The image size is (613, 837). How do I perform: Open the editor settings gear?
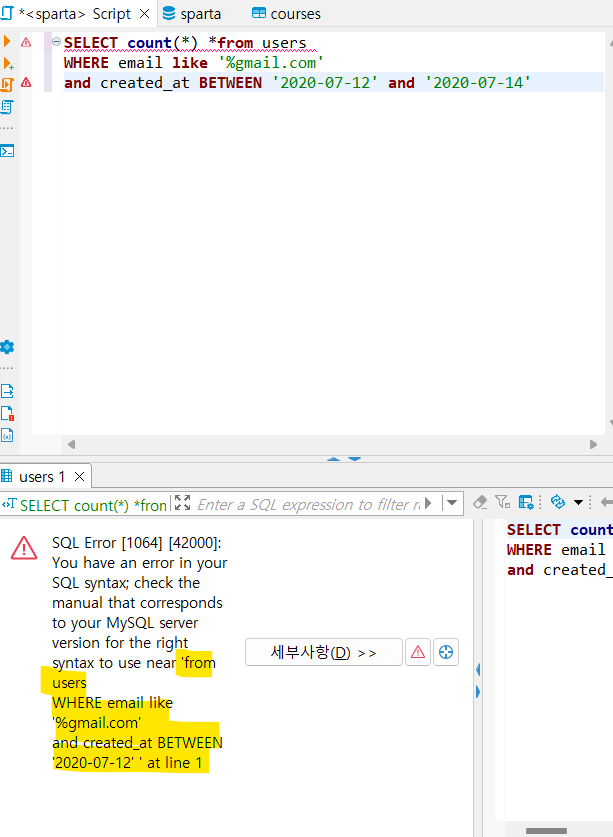(7, 347)
